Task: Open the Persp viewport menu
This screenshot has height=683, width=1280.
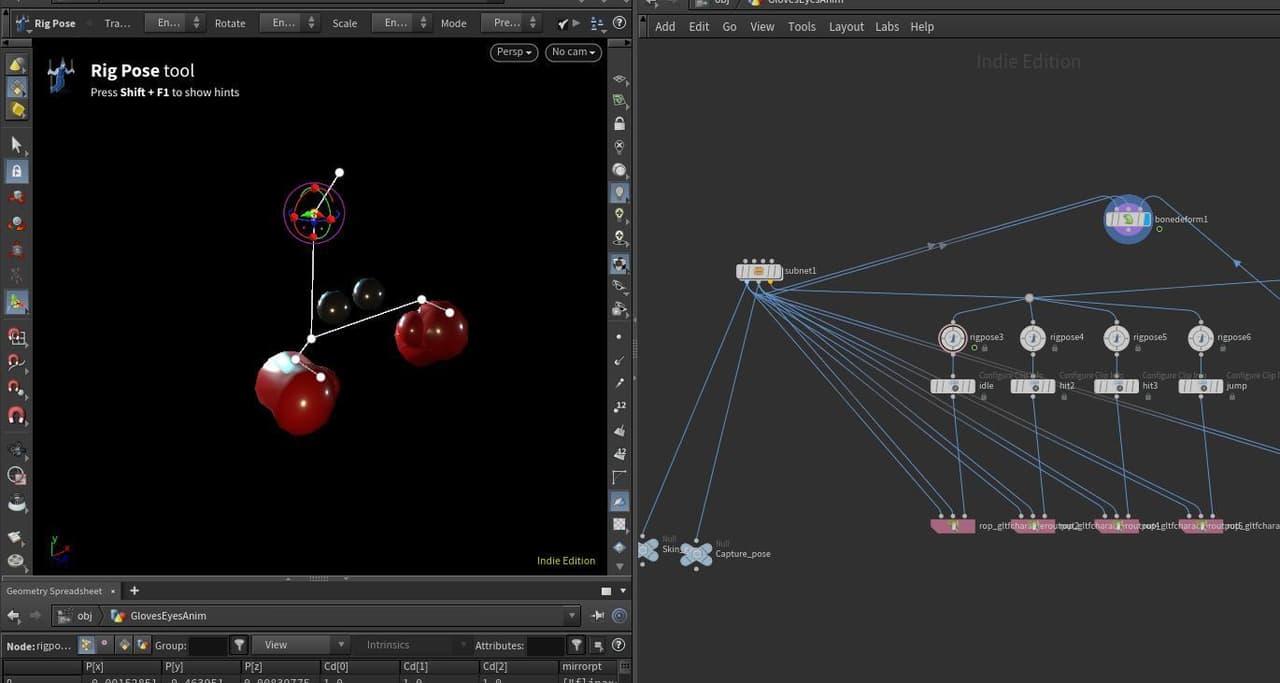Action: point(514,52)
